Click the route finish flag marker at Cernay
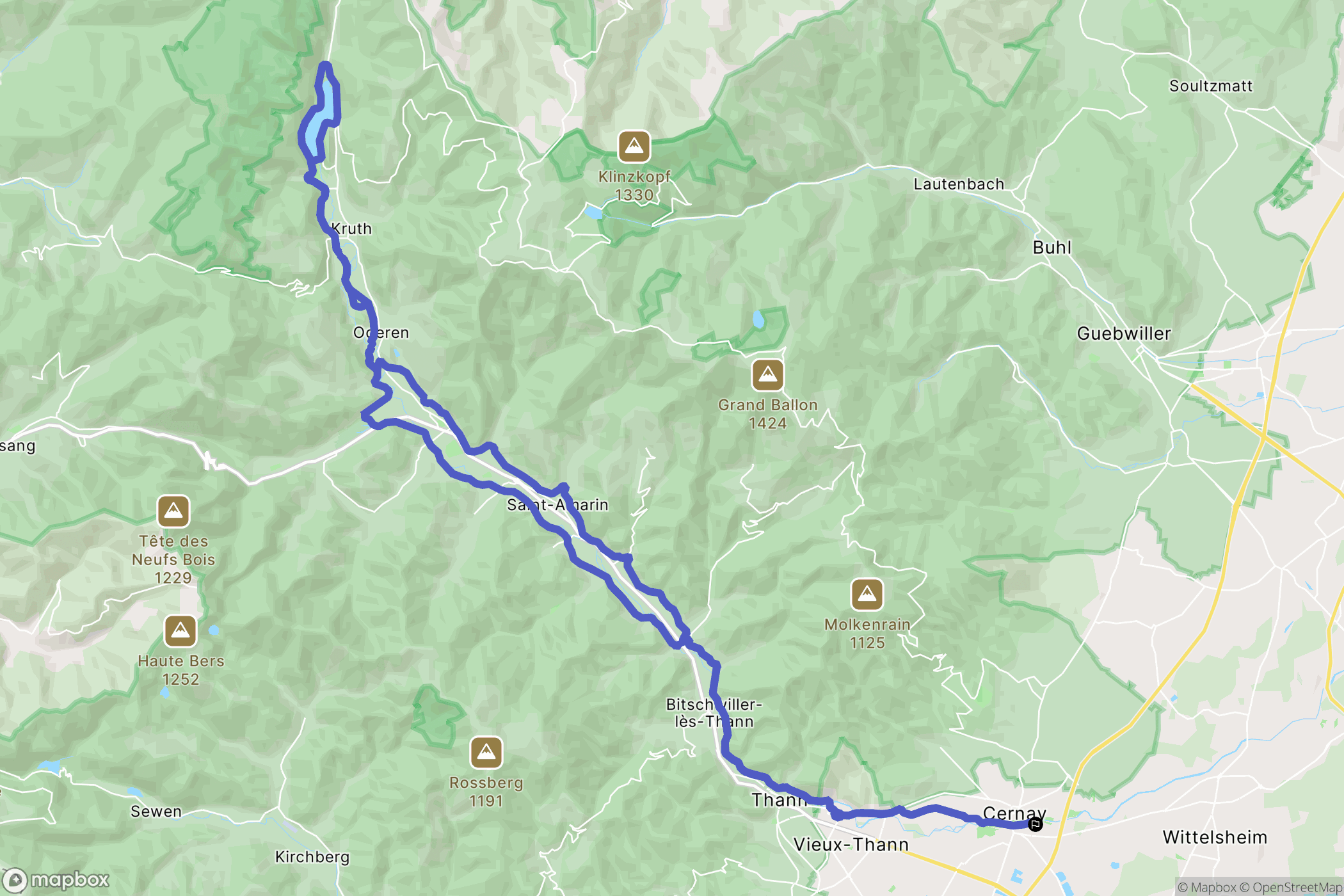Image resolution: width=1344 pixels, height=896 pixels. pyautogui.click(x=1035, y=824)
